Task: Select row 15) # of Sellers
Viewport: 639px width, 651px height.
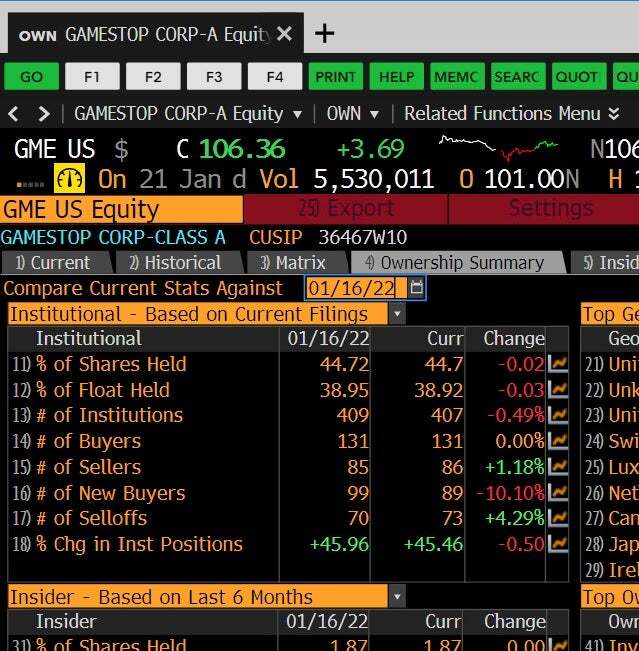Action: [x=288, y=467]
